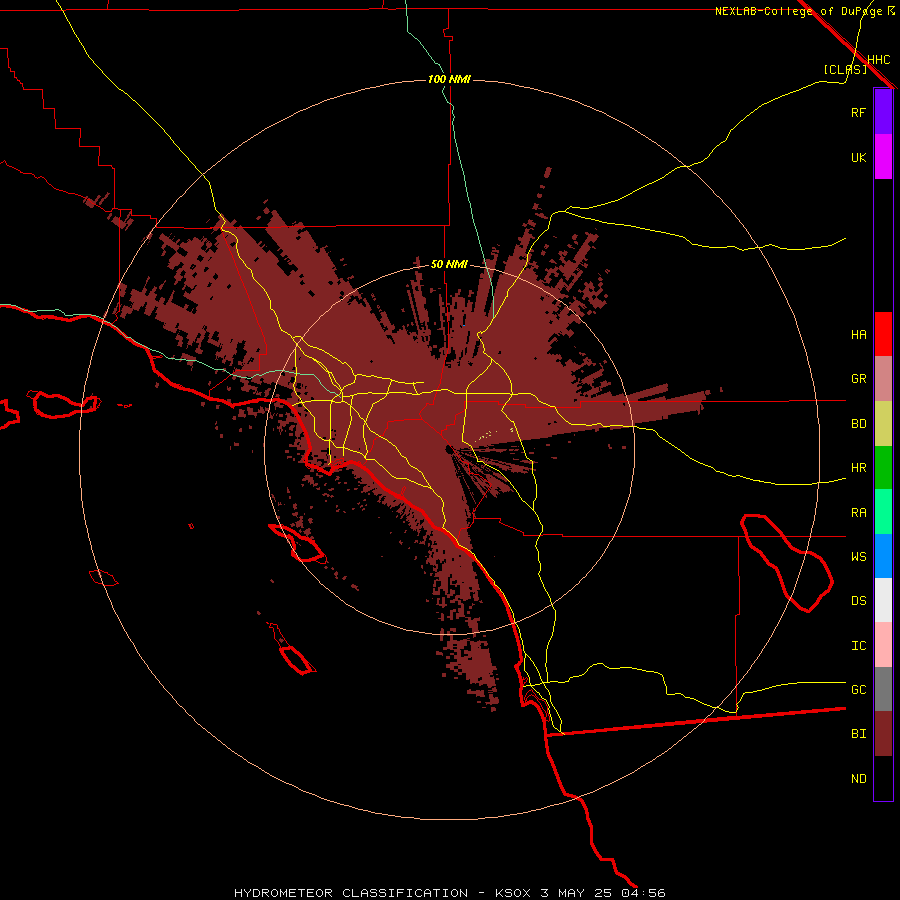Click the KSOX station identifier

tap(514, 893)
